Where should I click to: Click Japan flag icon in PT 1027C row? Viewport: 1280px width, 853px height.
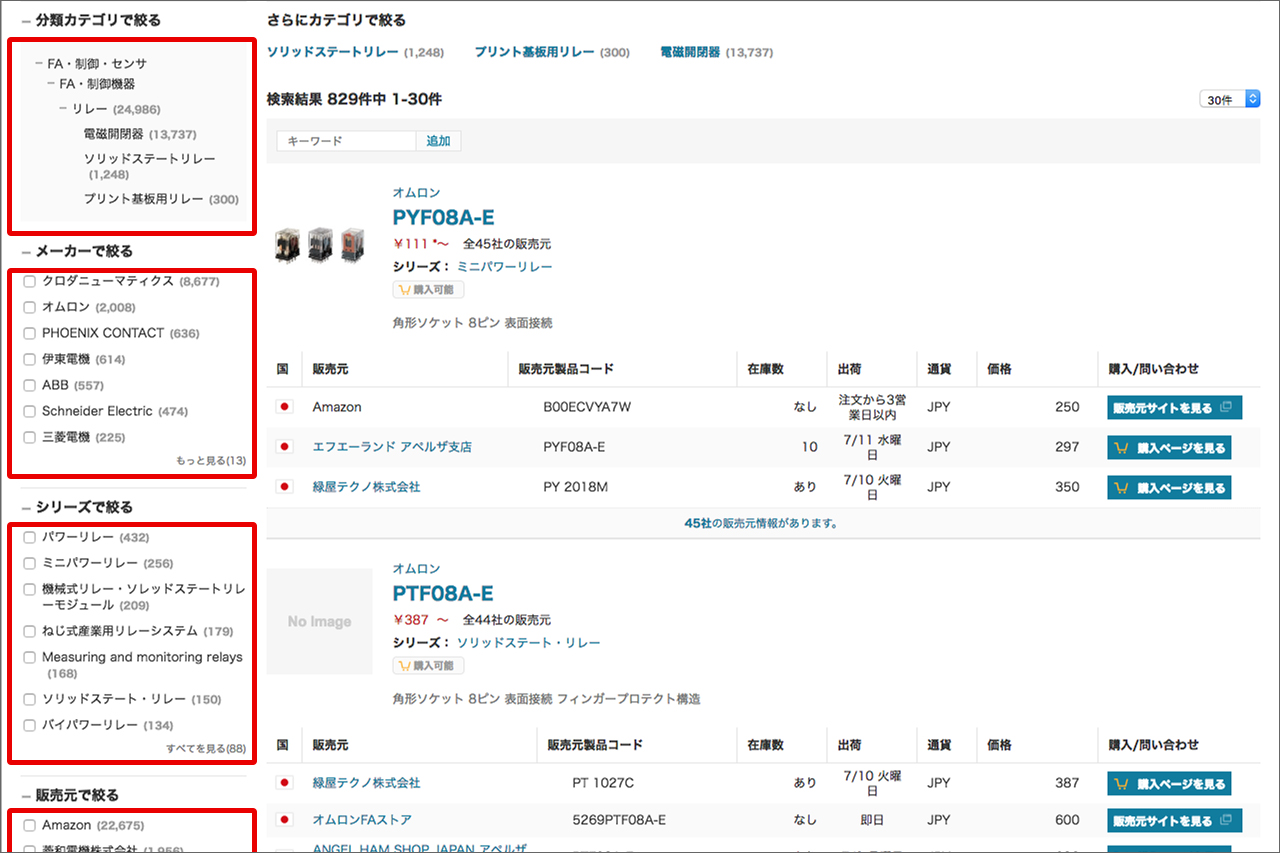click(x=284, y=783)
